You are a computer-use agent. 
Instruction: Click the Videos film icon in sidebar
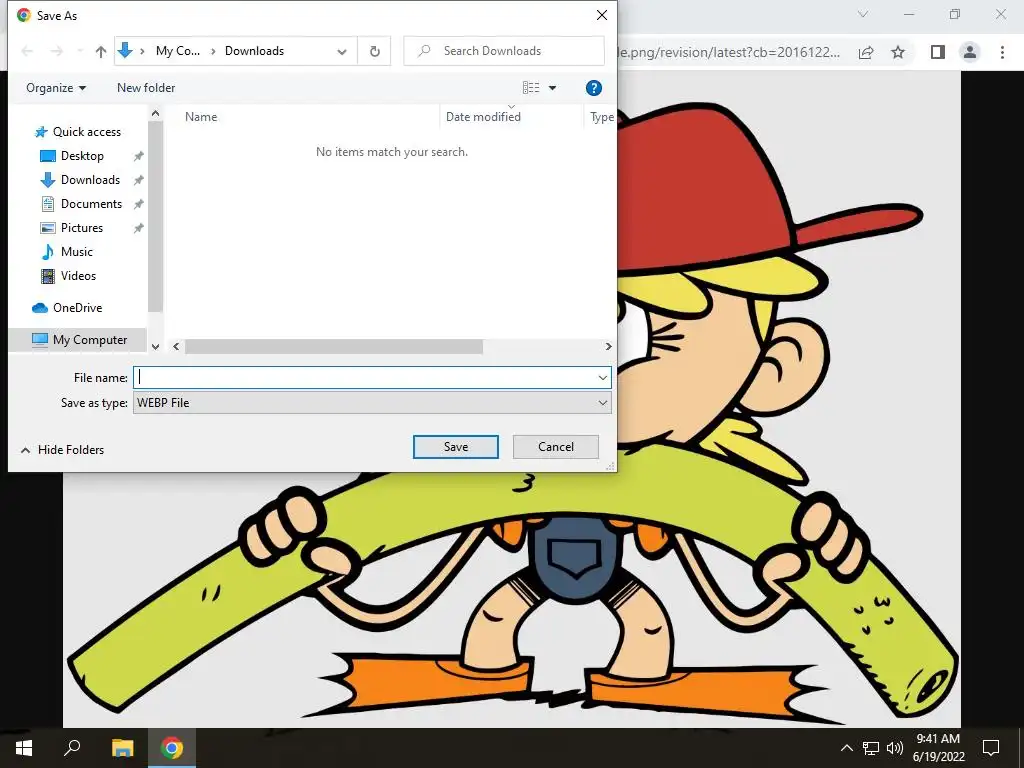(x=48, y=276)
